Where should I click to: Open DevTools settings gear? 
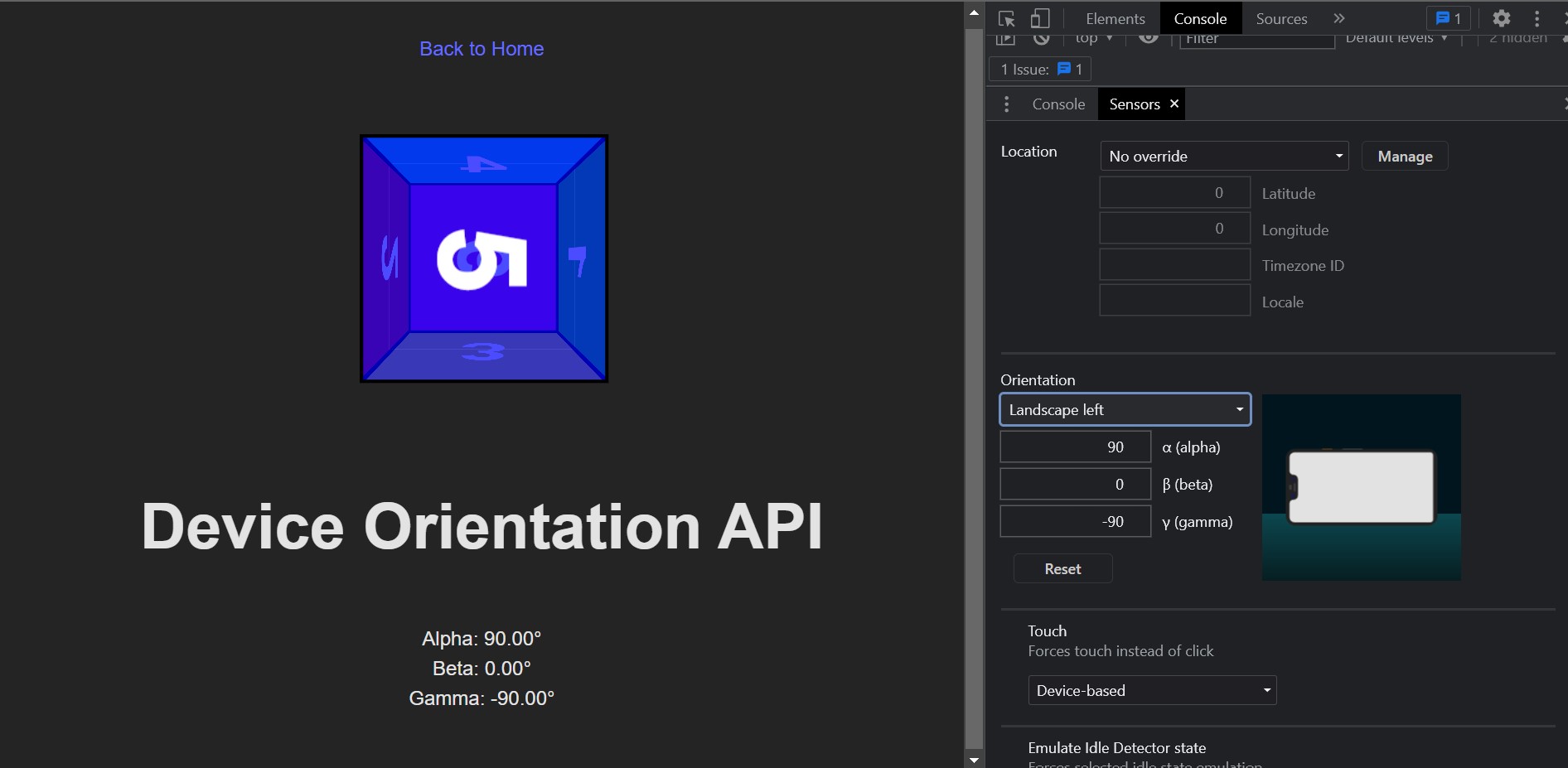pyautogui.click(x=1502, y=18)
